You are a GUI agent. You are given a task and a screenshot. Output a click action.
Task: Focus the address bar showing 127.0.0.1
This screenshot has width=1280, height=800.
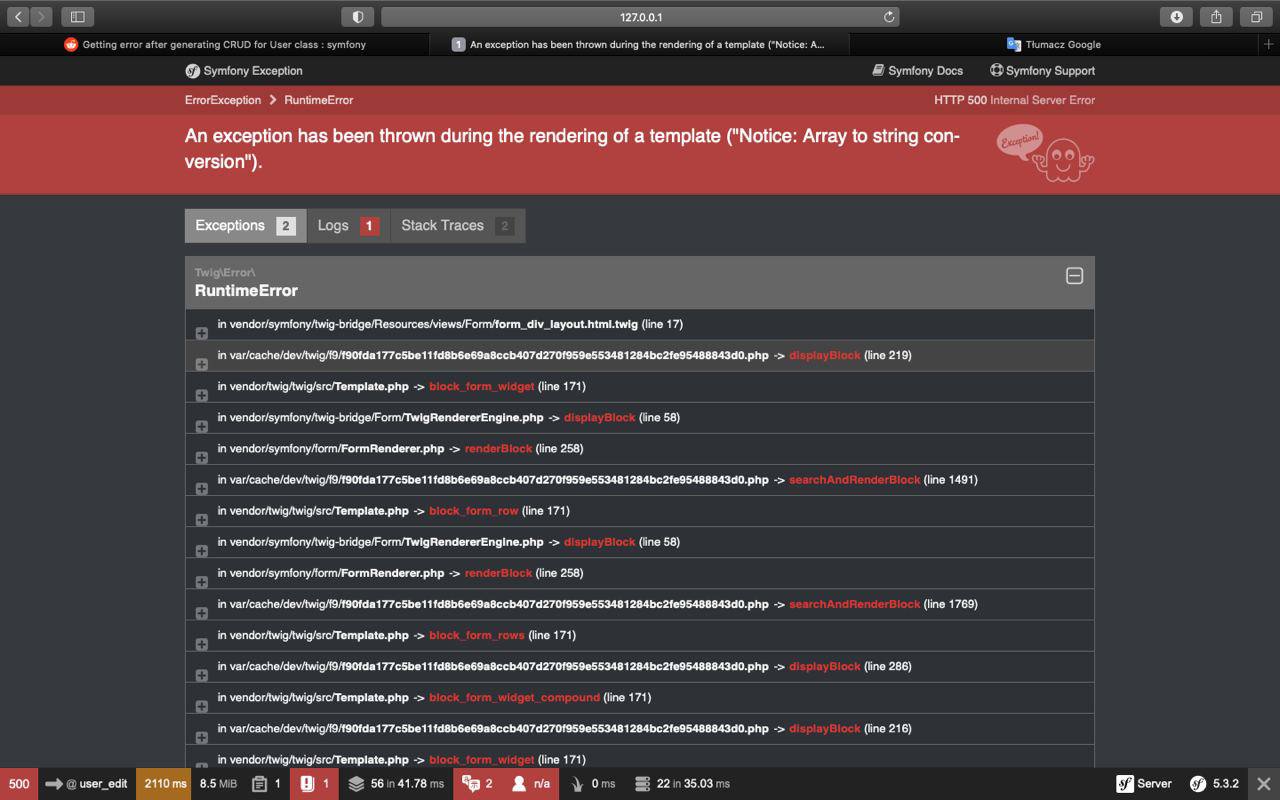pos(640,16)
